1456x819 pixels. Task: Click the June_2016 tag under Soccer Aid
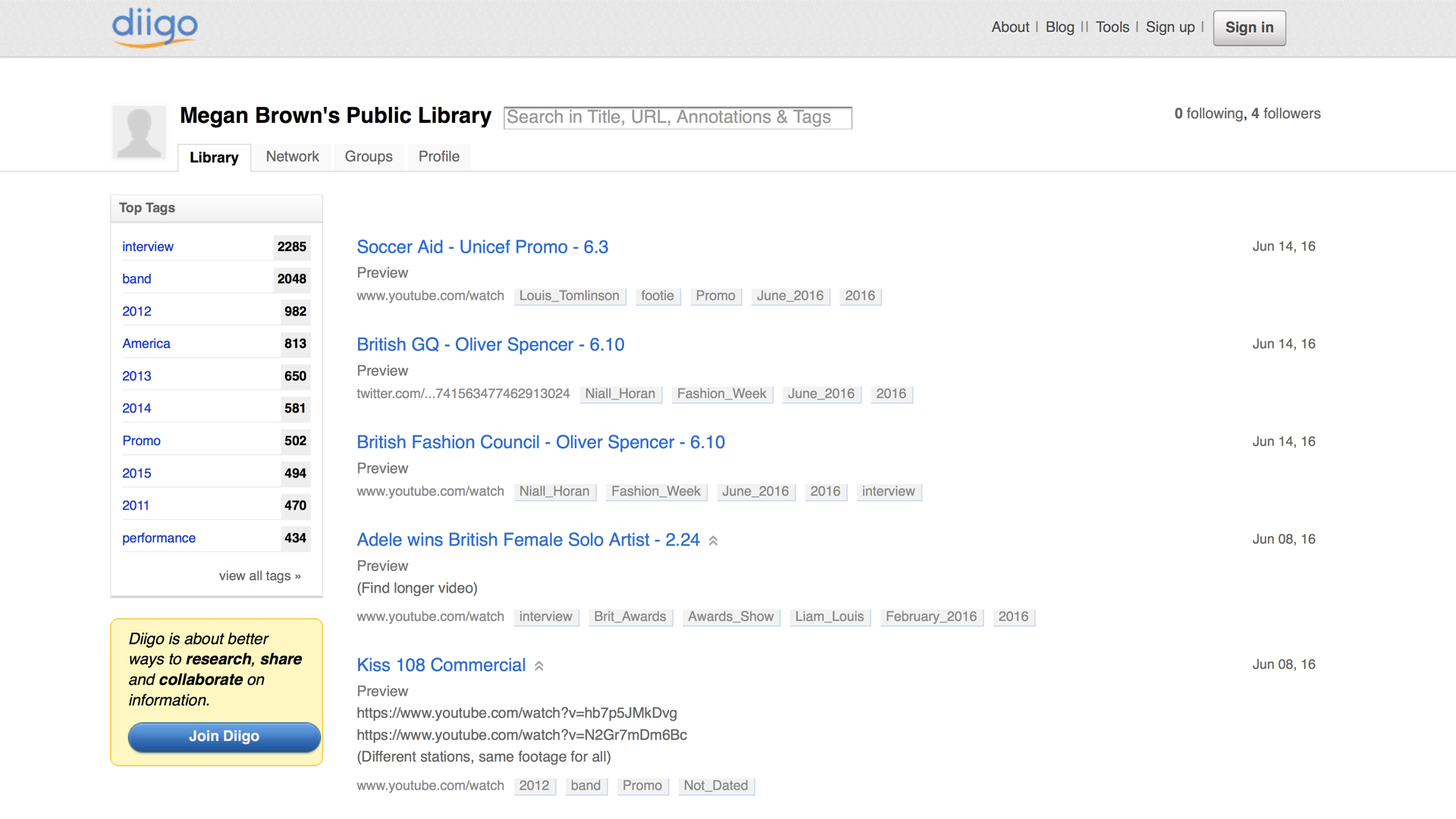click(790, 296)
